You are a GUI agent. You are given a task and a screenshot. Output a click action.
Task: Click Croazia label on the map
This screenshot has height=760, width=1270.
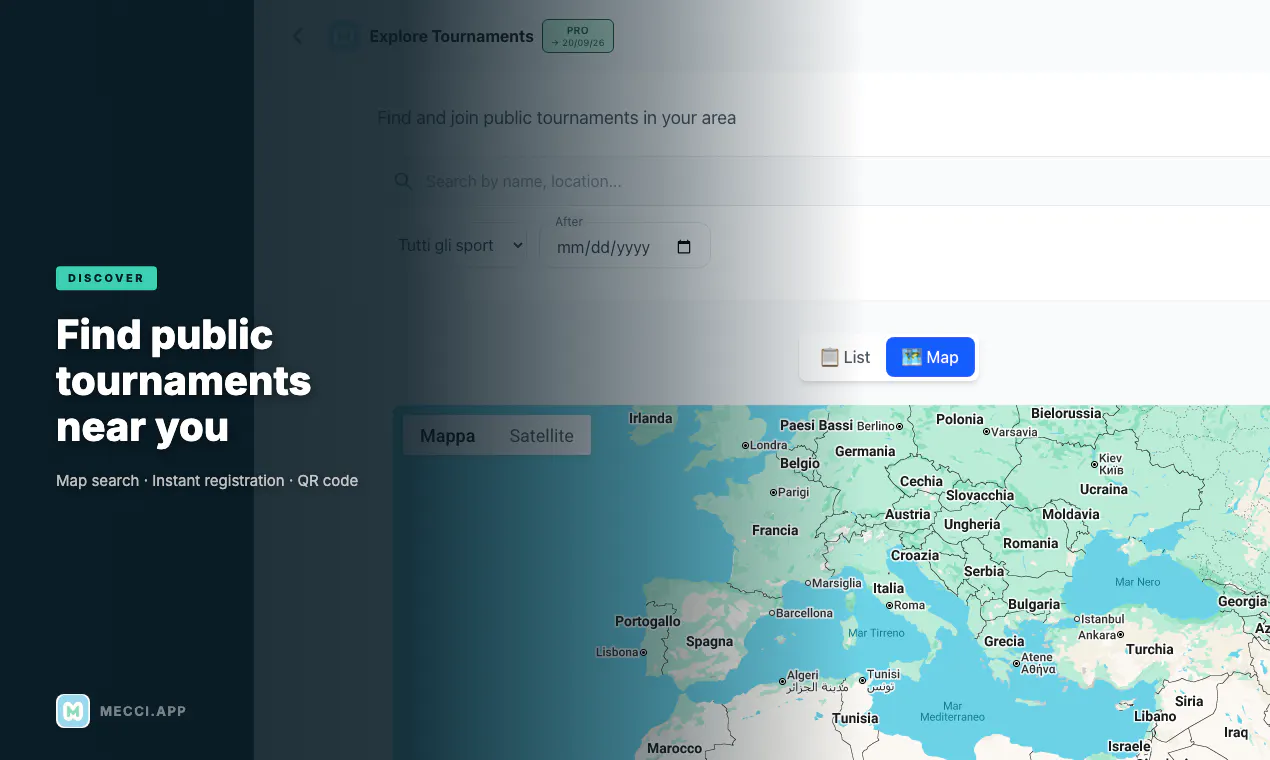[915, 555]
